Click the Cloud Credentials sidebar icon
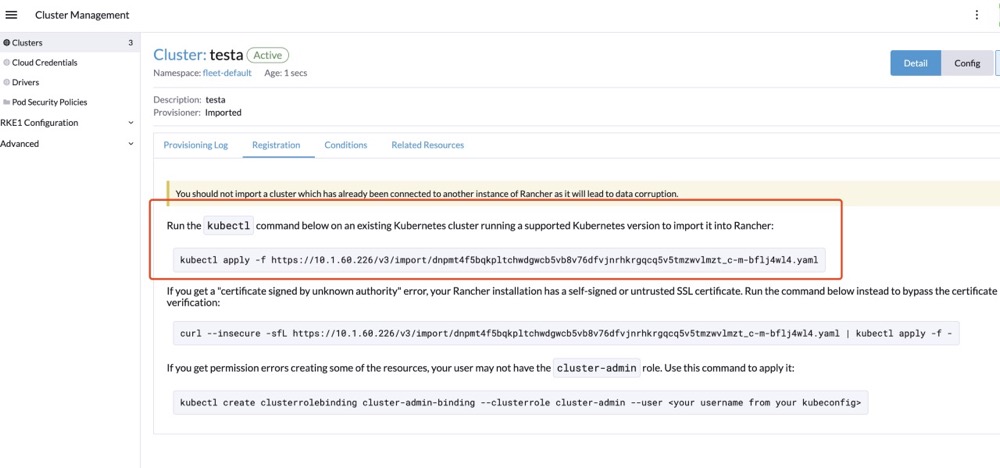 tap(6, 62)
